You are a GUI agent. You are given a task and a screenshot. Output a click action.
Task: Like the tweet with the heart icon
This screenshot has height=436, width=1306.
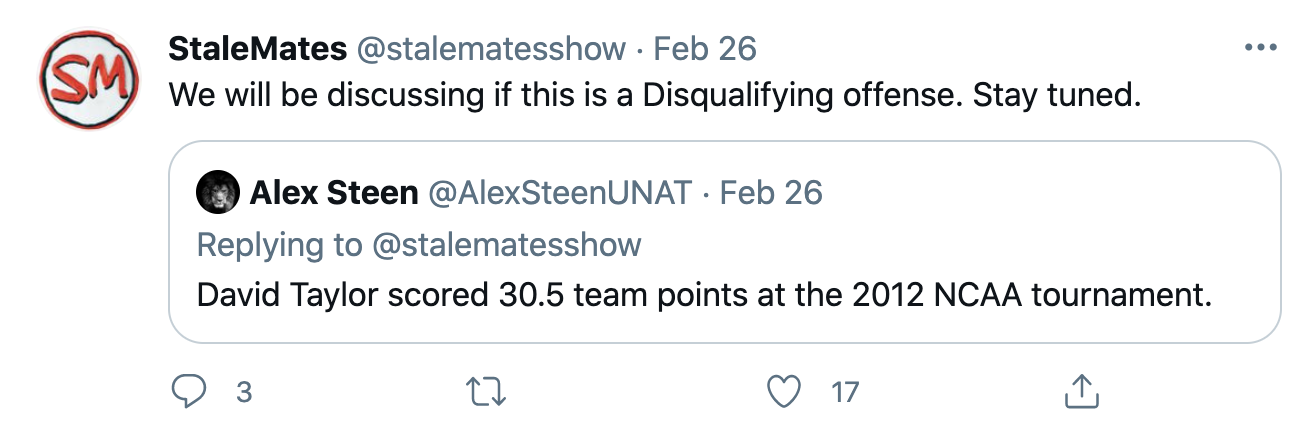(x=785, y=392)
